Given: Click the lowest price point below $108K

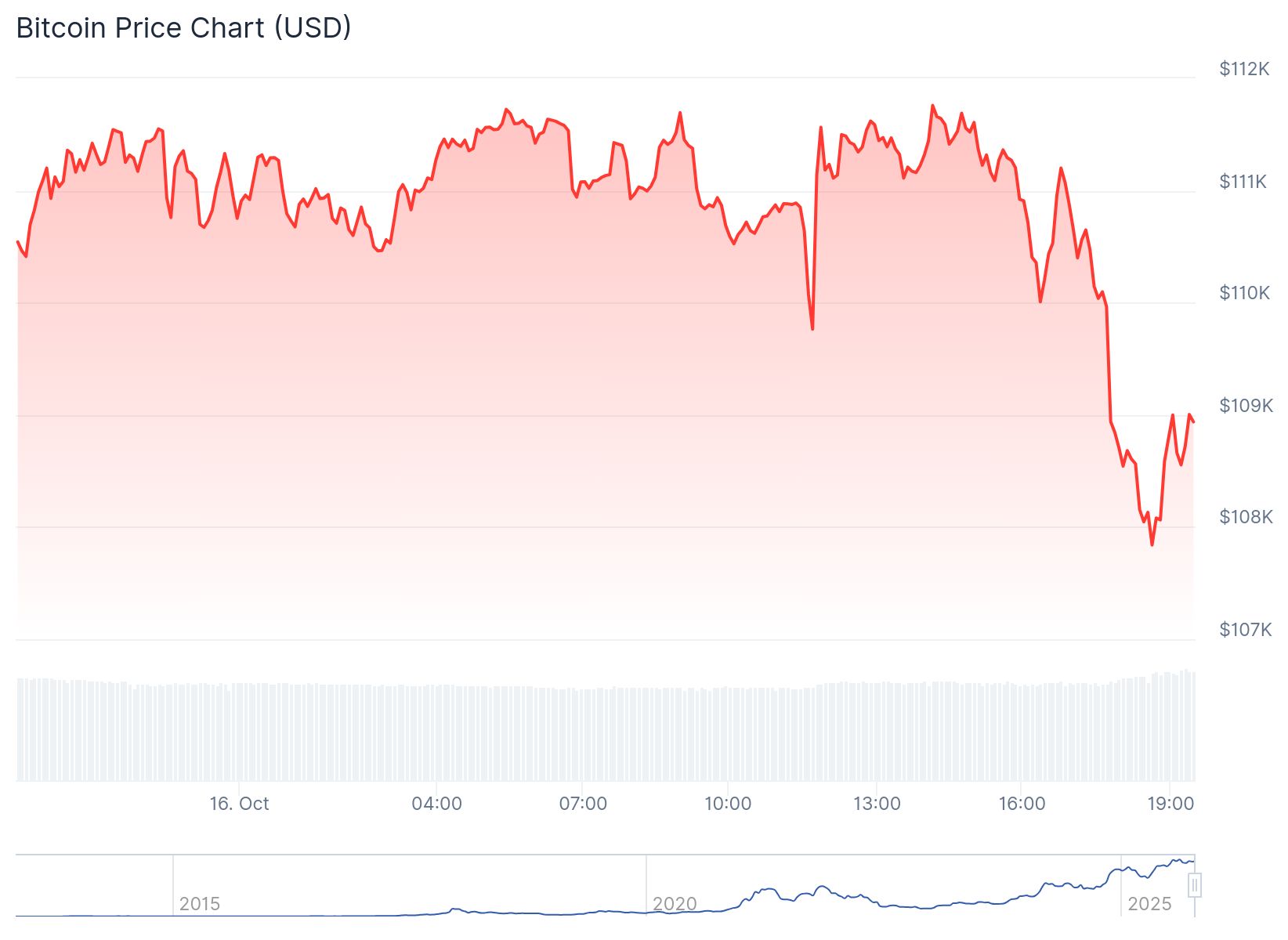Looking at the screenshot, I should 1152,544.
